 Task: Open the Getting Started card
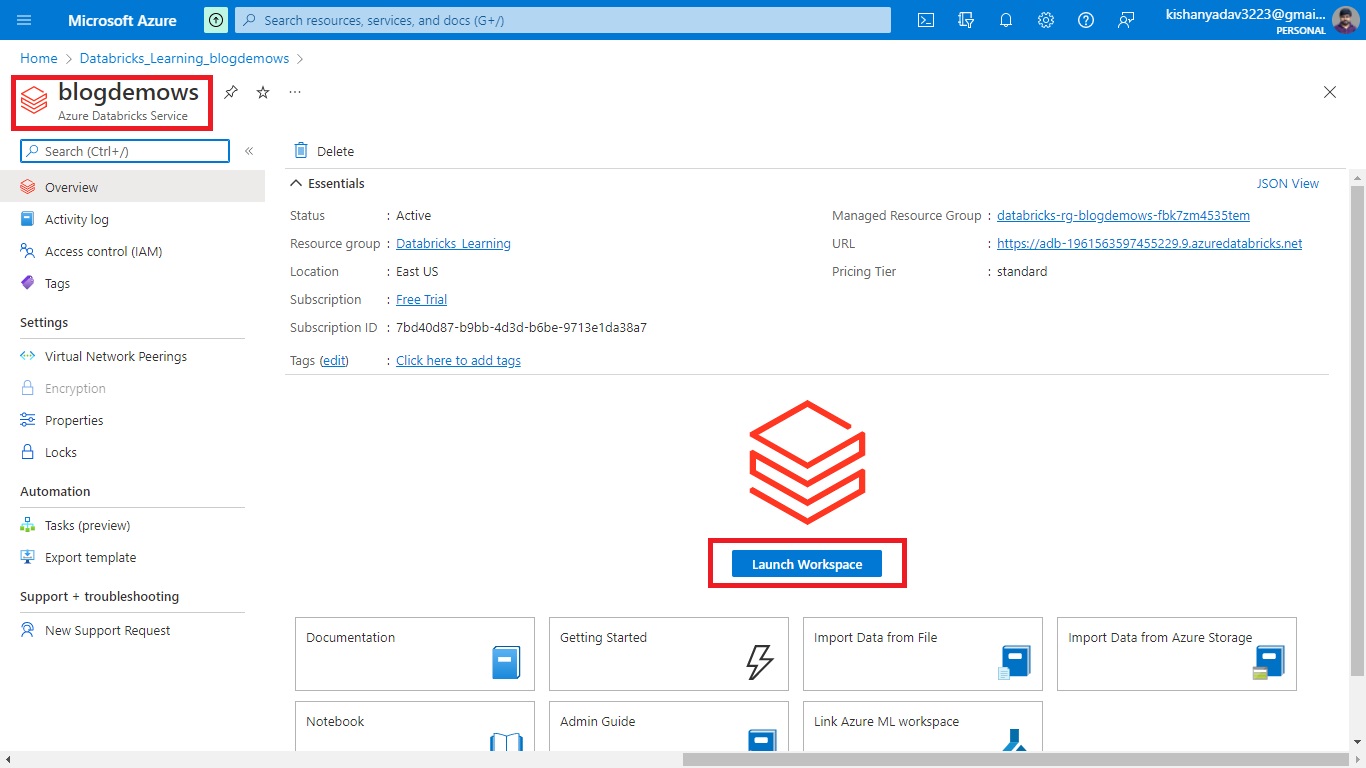pos(669,654)
